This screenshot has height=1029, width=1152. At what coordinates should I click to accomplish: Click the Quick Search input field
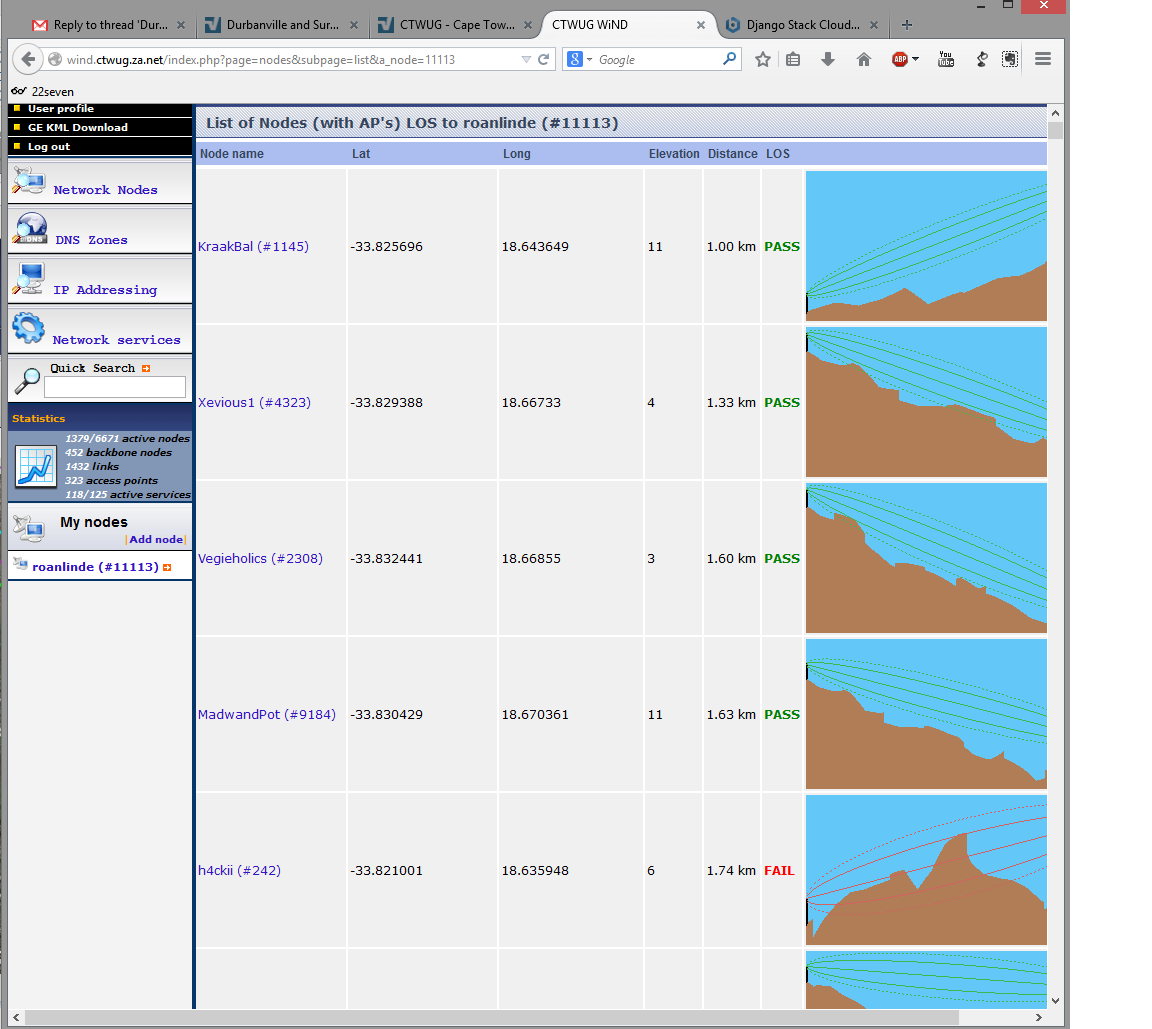pyautogui.click(x=115, y=387)
